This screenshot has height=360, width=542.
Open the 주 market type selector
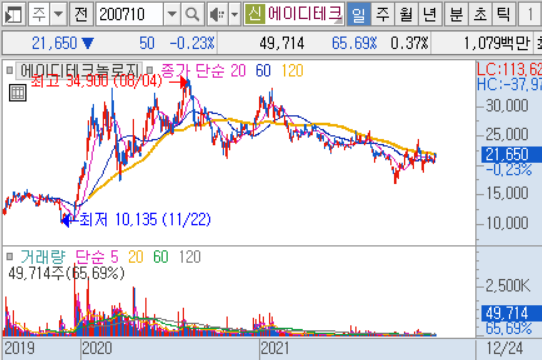tap(39, 14)
